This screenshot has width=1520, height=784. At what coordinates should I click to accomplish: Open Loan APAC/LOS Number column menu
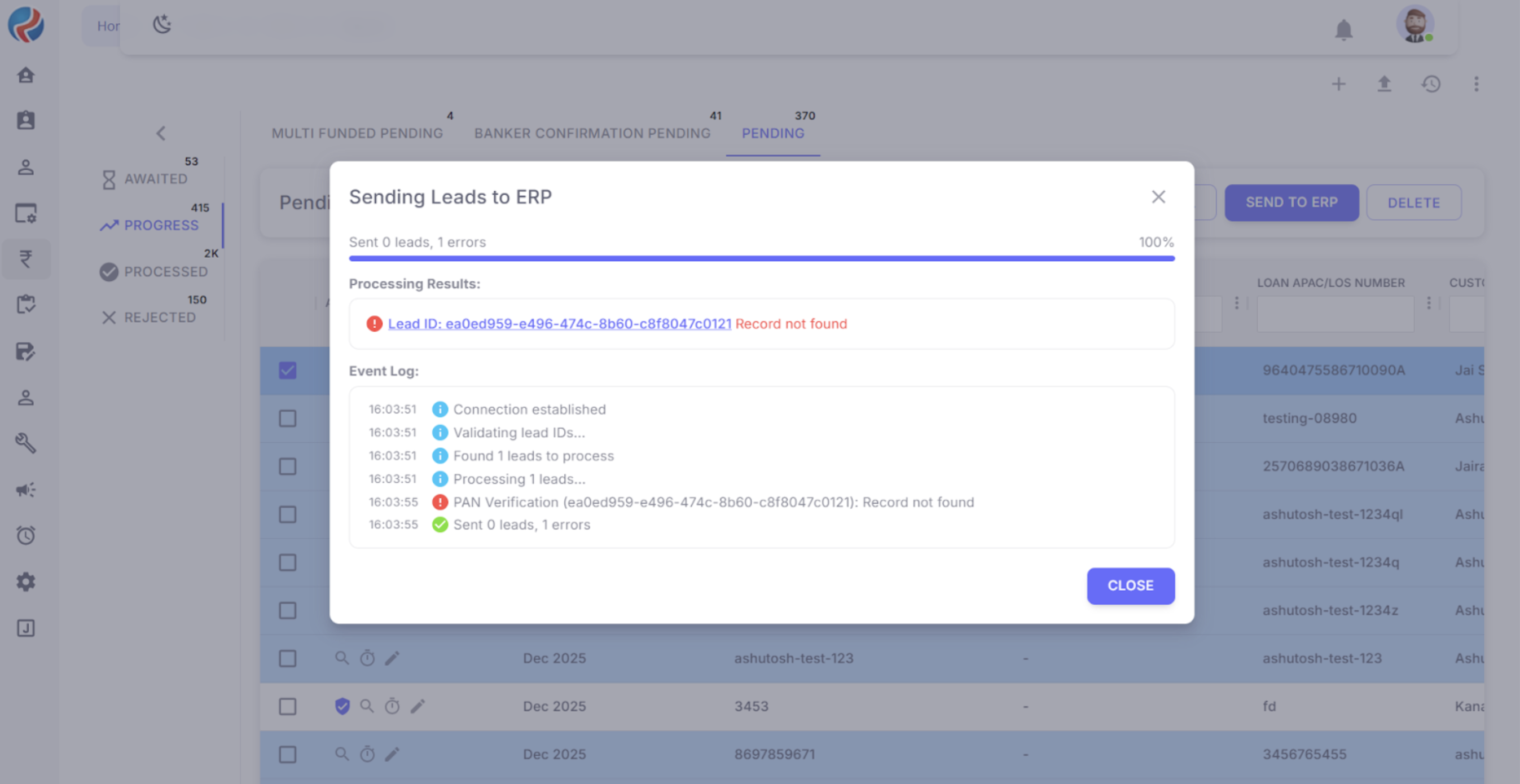tap(1429, 303)
